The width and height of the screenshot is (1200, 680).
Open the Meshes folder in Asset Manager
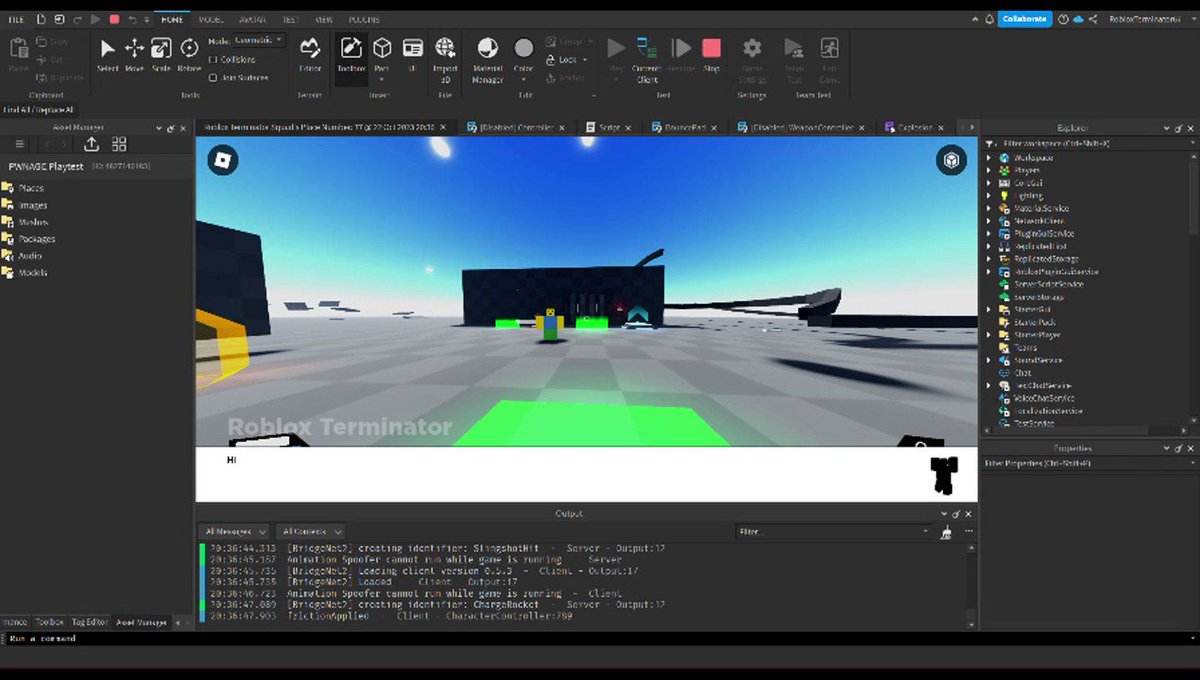(33, 222)
